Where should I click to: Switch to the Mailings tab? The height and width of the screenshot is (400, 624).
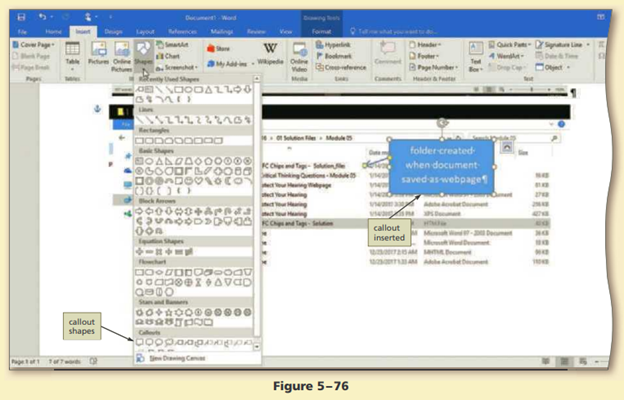[222, 31]
